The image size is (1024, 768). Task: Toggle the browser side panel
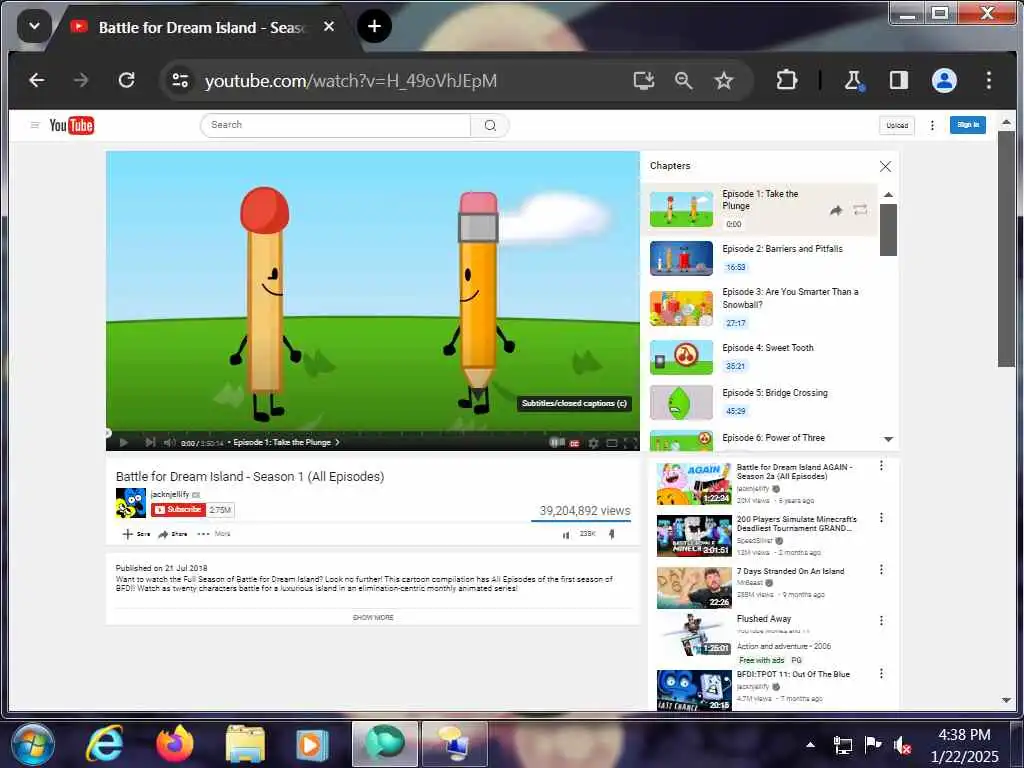coord(899,80)
